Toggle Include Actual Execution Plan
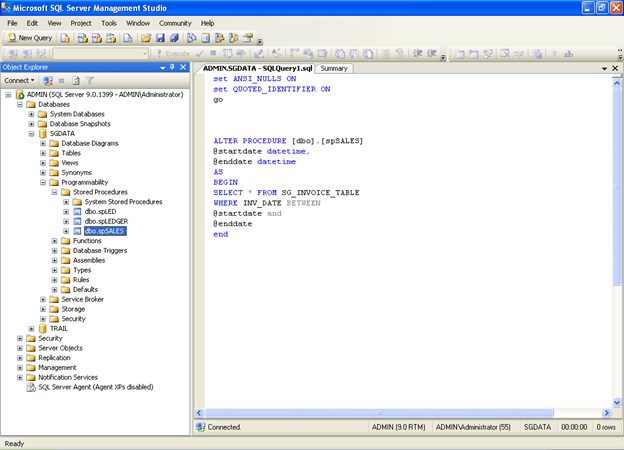Screen dimensions: 624x450 294,53
